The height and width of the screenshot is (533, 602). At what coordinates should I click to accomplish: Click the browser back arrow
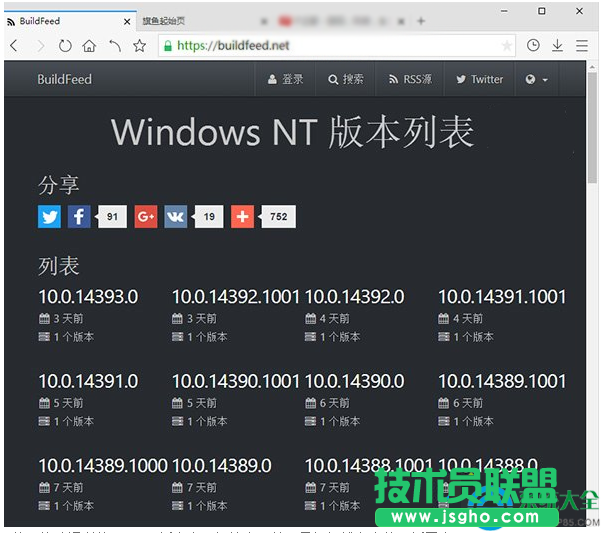click(14, 46)
